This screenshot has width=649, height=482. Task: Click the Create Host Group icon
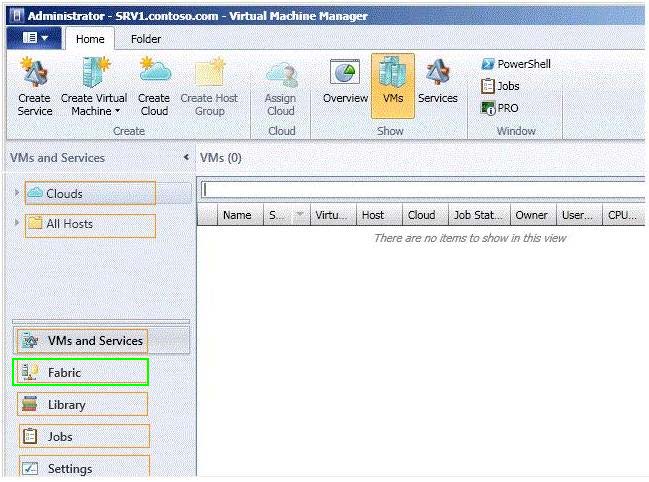coord(209,72)
